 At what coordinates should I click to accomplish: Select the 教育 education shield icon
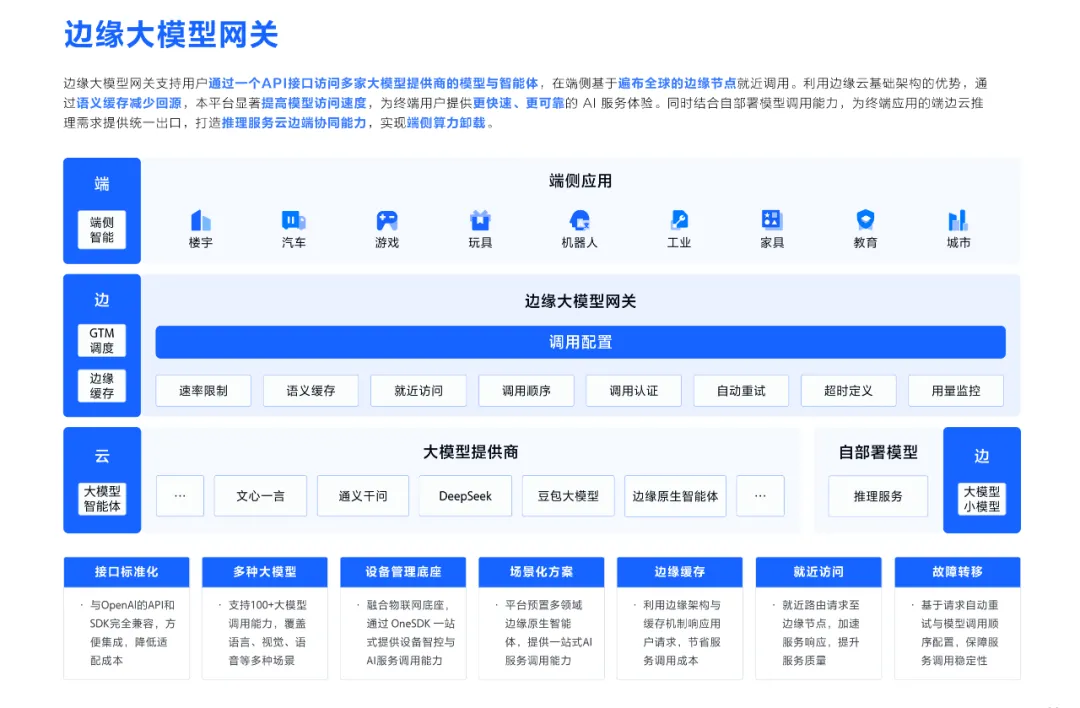point(865,220)
